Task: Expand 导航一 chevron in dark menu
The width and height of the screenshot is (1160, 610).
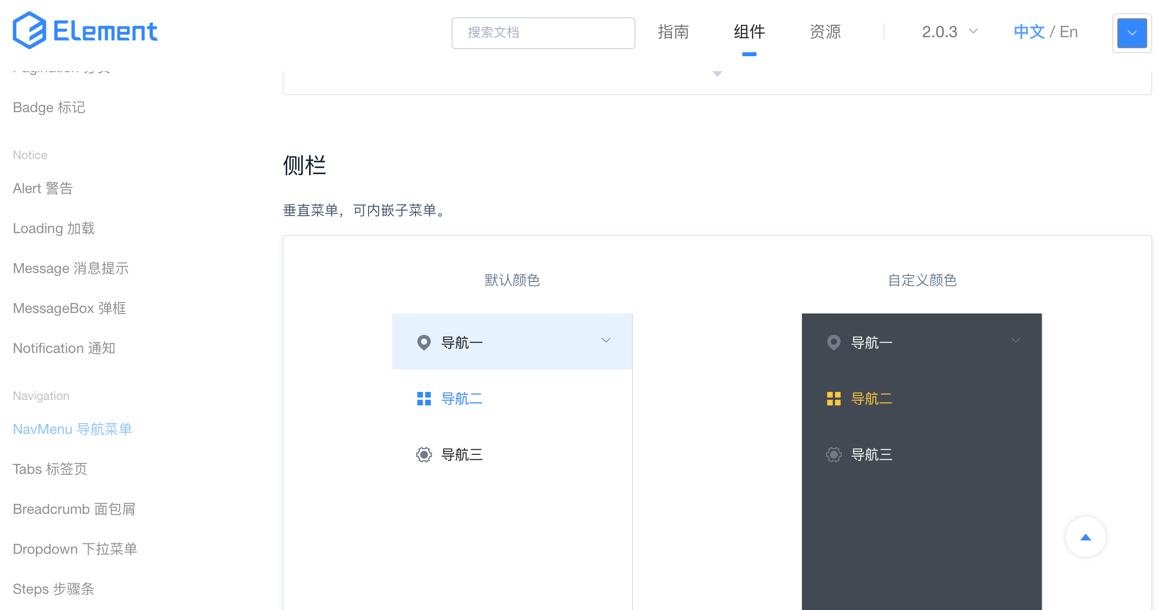Action: [1015, 341]
